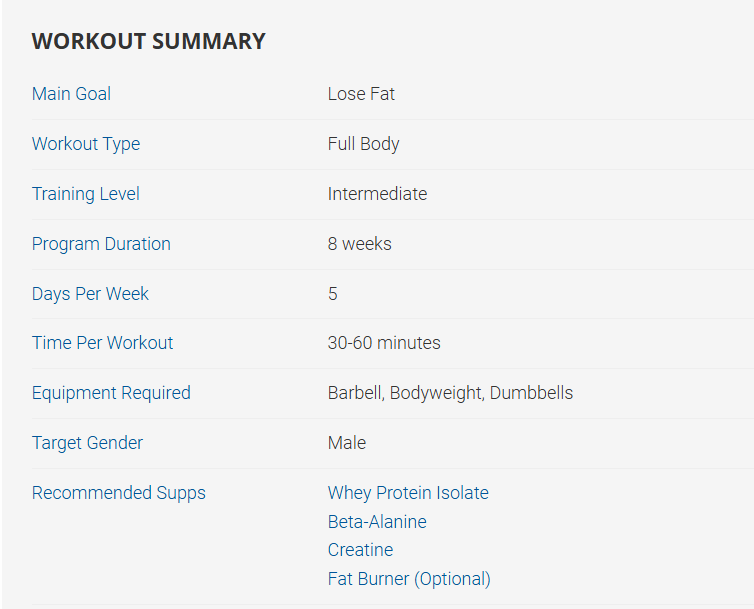Open the Workout Type link

(x=86, y=144)
